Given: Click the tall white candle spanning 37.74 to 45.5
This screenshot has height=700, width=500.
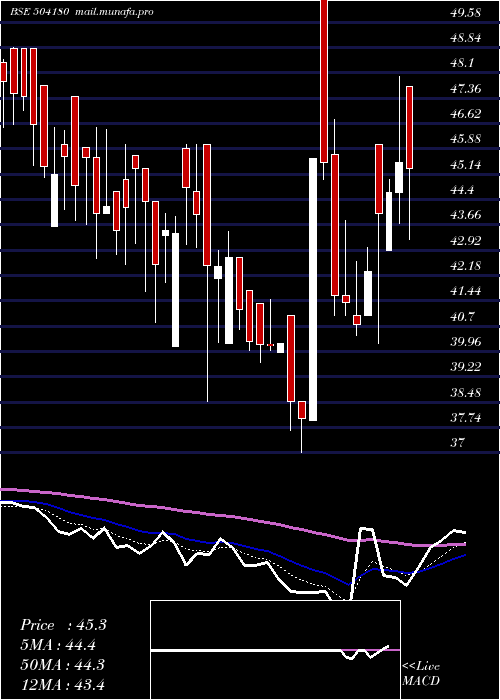Looking at the screenshot, I should click(x=313, y=289).
